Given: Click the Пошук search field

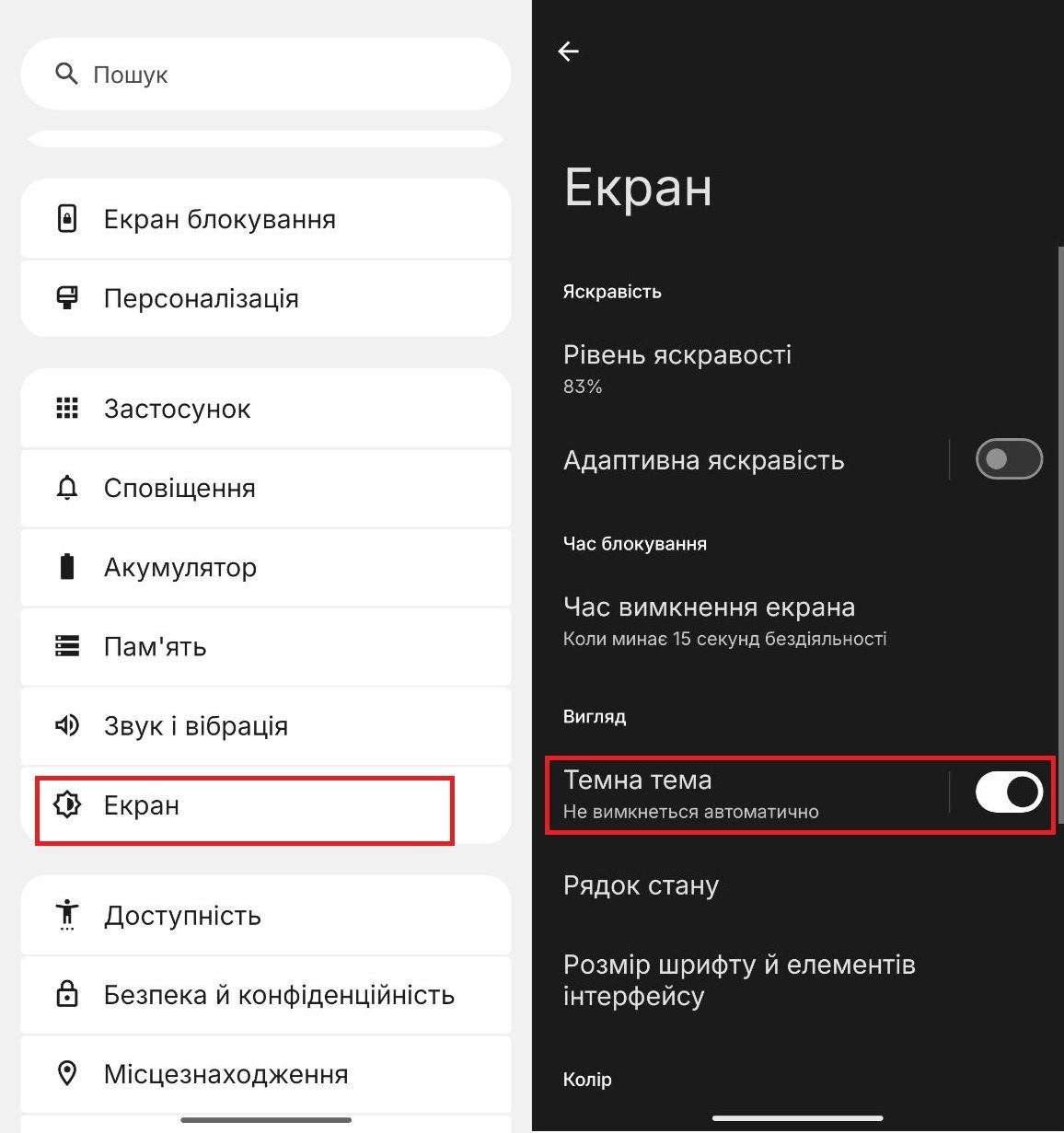Looking at the screenshot, I should click(x=265, y=74).
